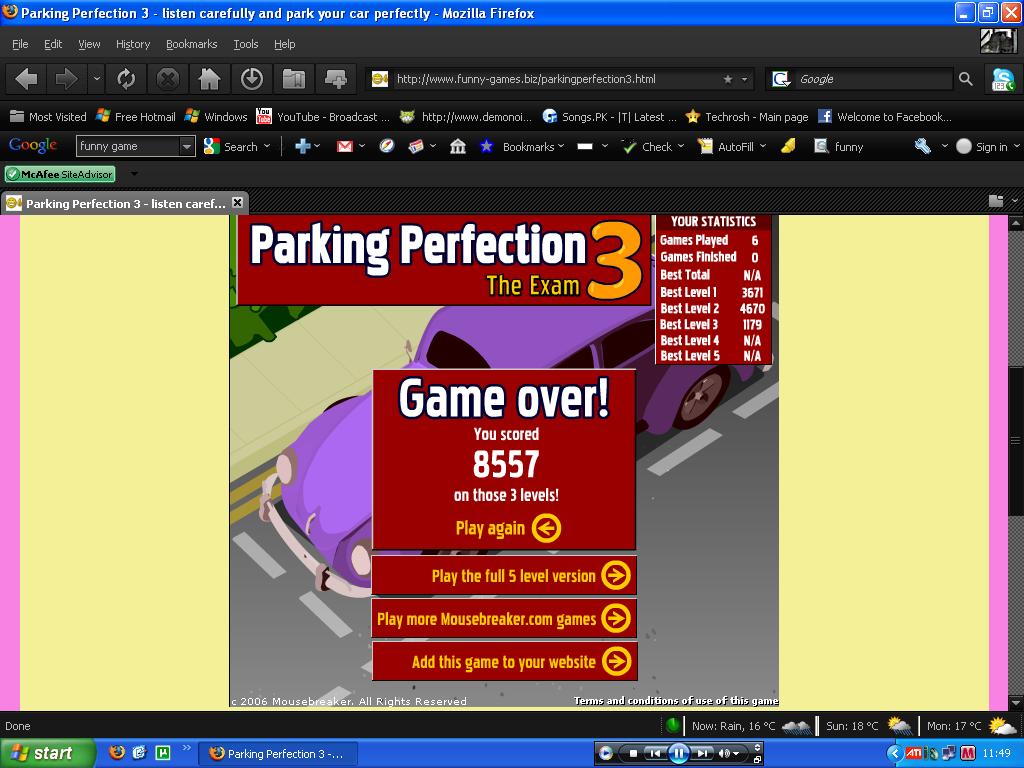Click the Google Toolbar 'funny game' search field
This screenshot has height=768, width=1024.
(x=128, y=146)
